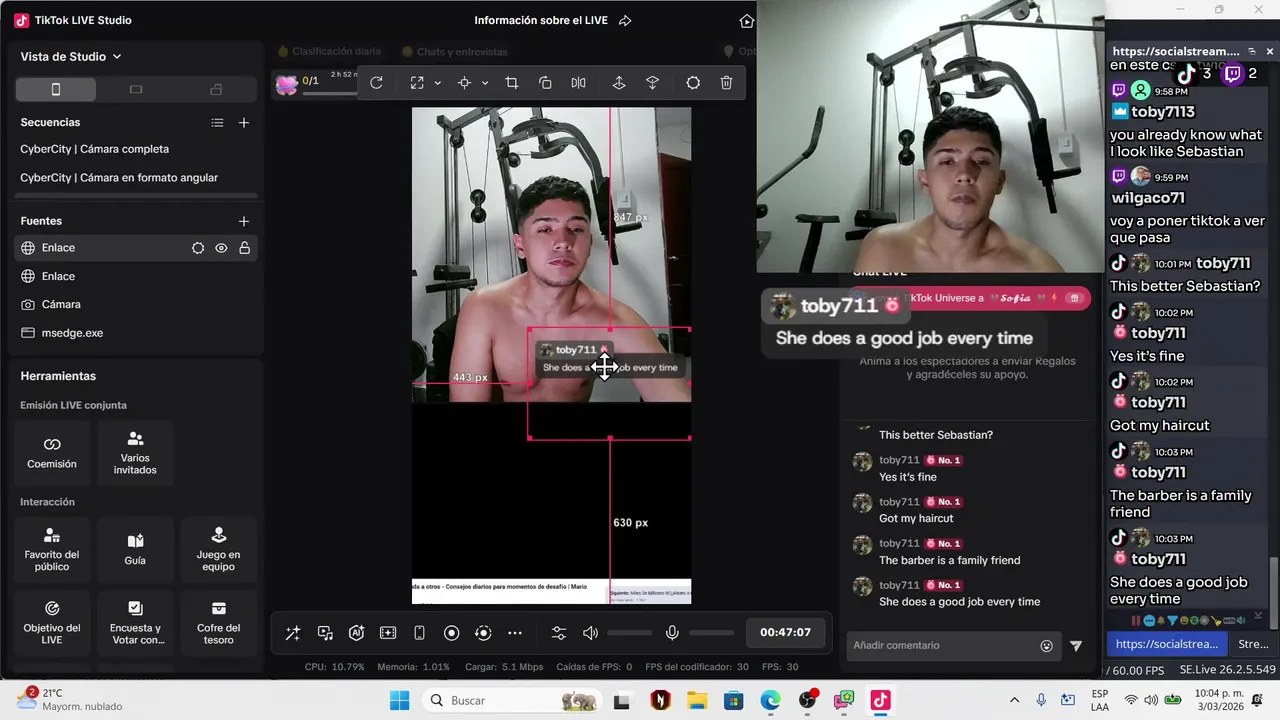
Task: Click the Información sobre el LIVE title
Action: (x=541, y=20)
